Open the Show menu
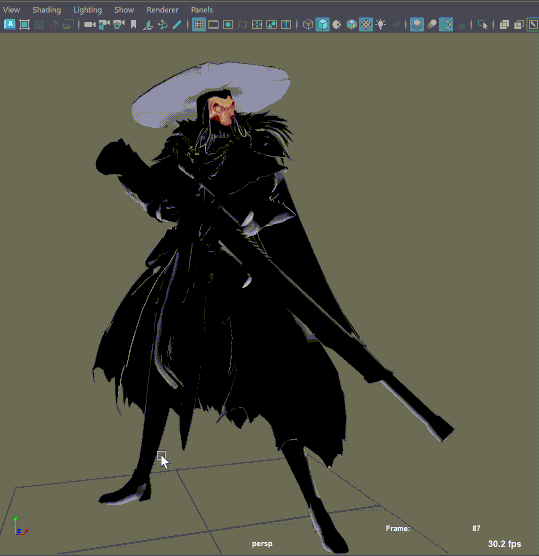The height and width of the screenshot is (556, 539). click(124, 10)
